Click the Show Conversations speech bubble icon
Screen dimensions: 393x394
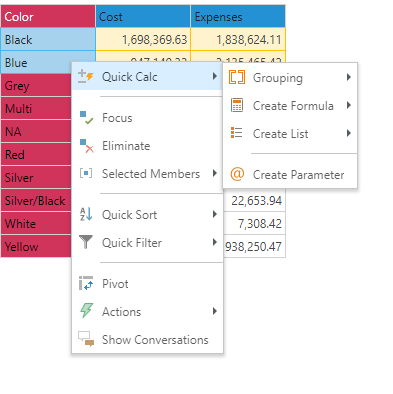coord(86,339)
